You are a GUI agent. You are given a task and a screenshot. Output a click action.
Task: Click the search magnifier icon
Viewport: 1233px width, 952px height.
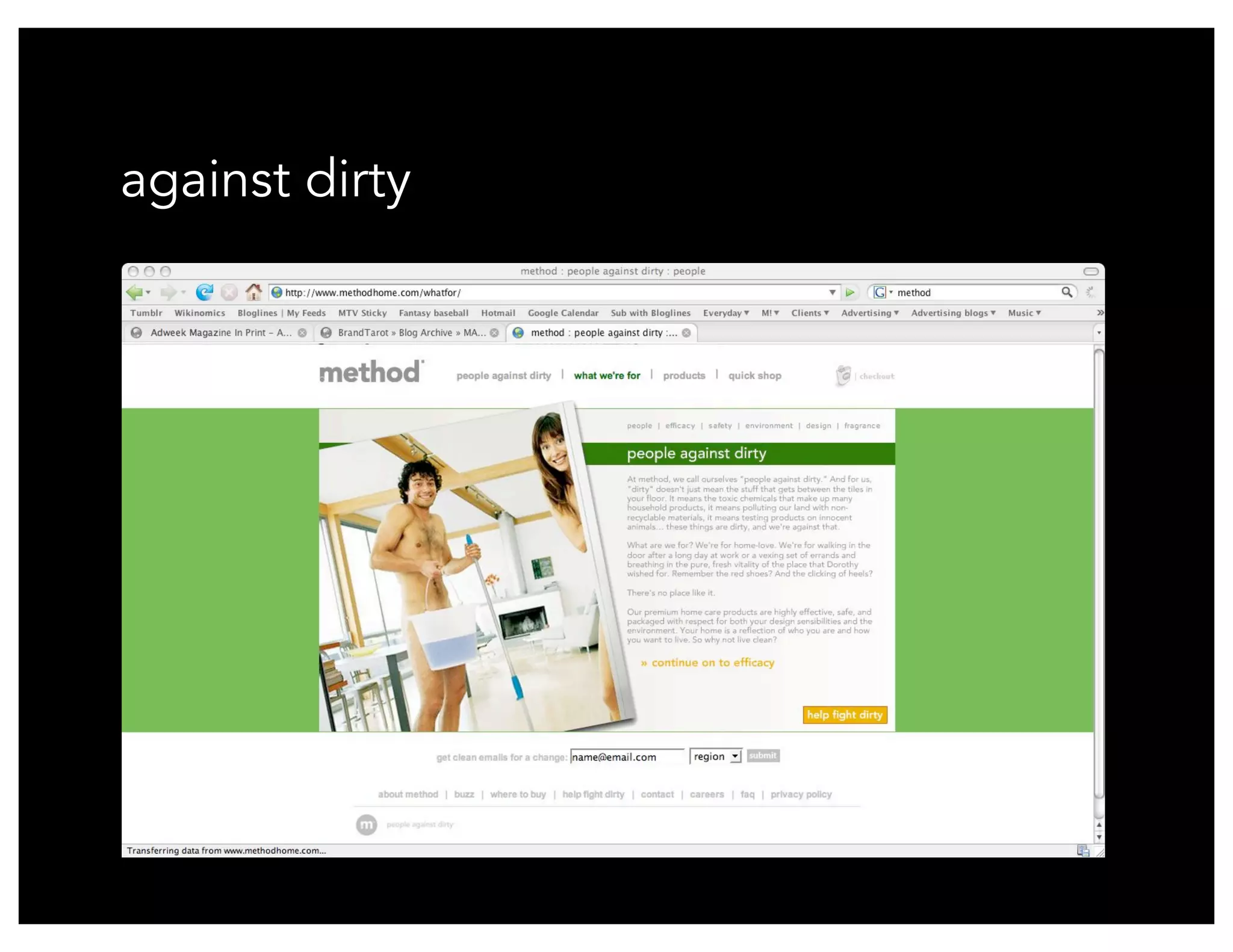pyautogui.click(x=1066, y=292)
